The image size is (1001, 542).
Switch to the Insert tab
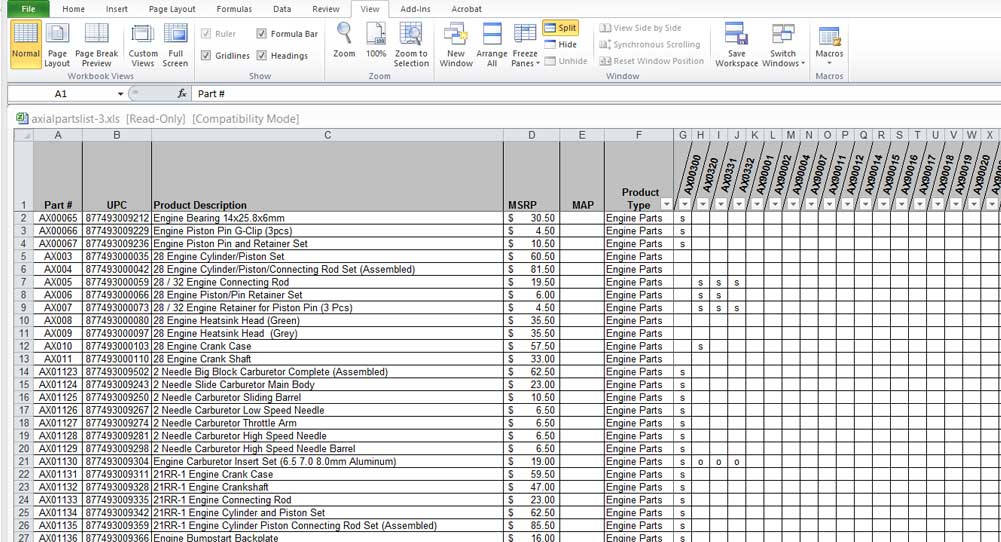116,9
